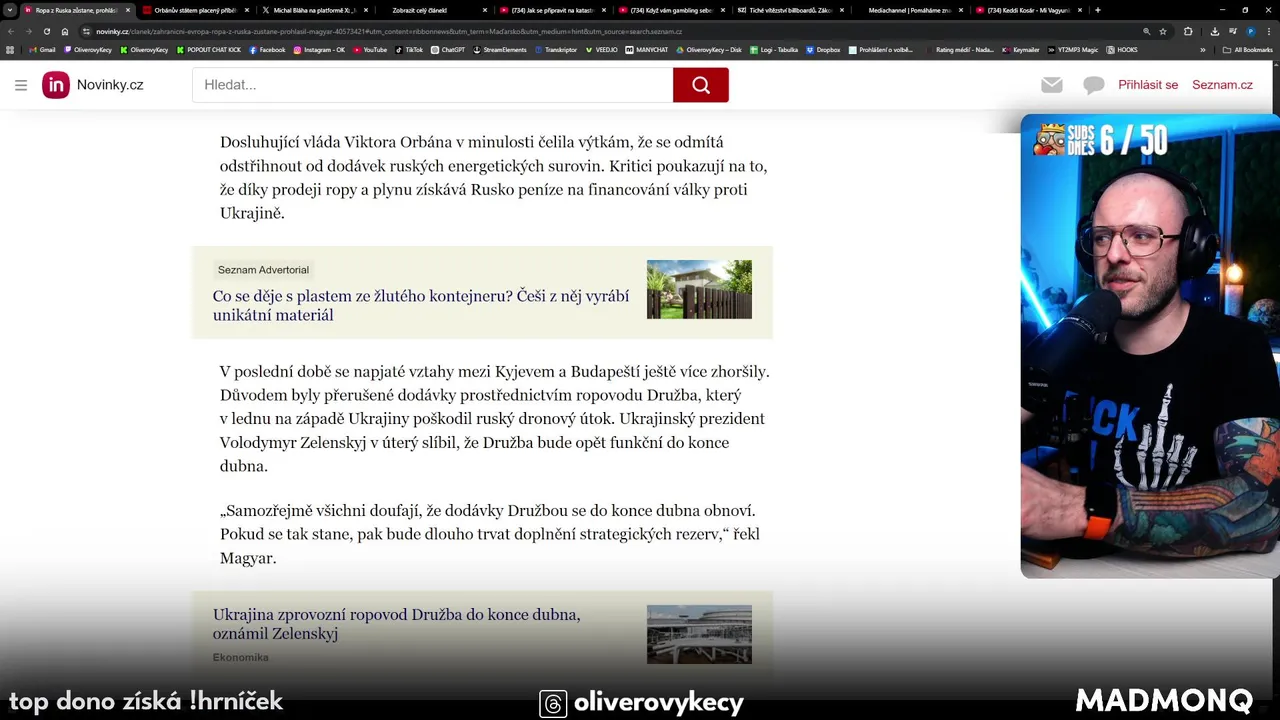The image size is (1280, 720).
Task: Open the browser profile avatar
Action: [x=1250, y=31]
